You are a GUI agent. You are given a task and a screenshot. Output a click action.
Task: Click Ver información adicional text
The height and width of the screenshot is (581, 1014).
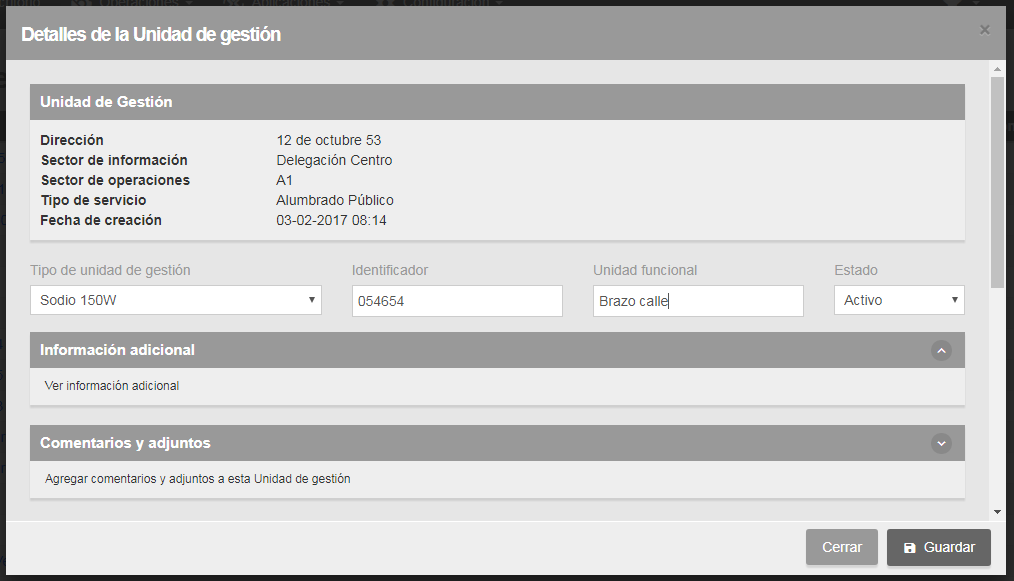click(x=112, y=385)
